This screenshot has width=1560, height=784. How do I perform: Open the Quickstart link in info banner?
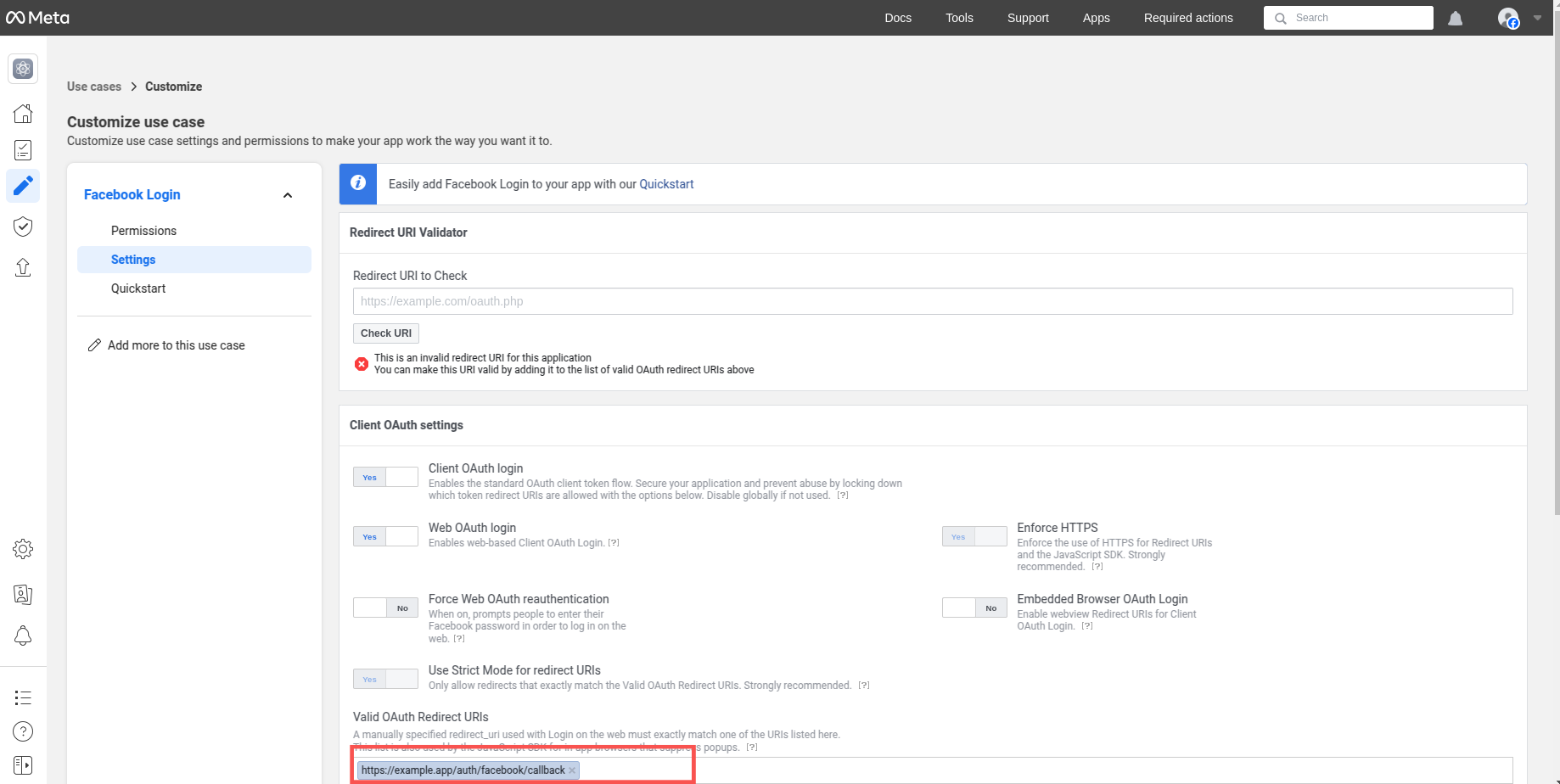665,184
